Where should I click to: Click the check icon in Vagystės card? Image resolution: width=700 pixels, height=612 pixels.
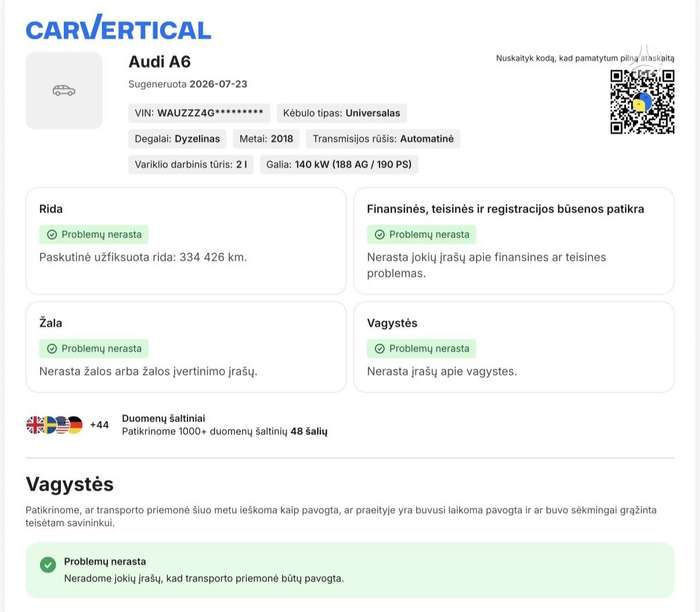[x=379, y=349]
